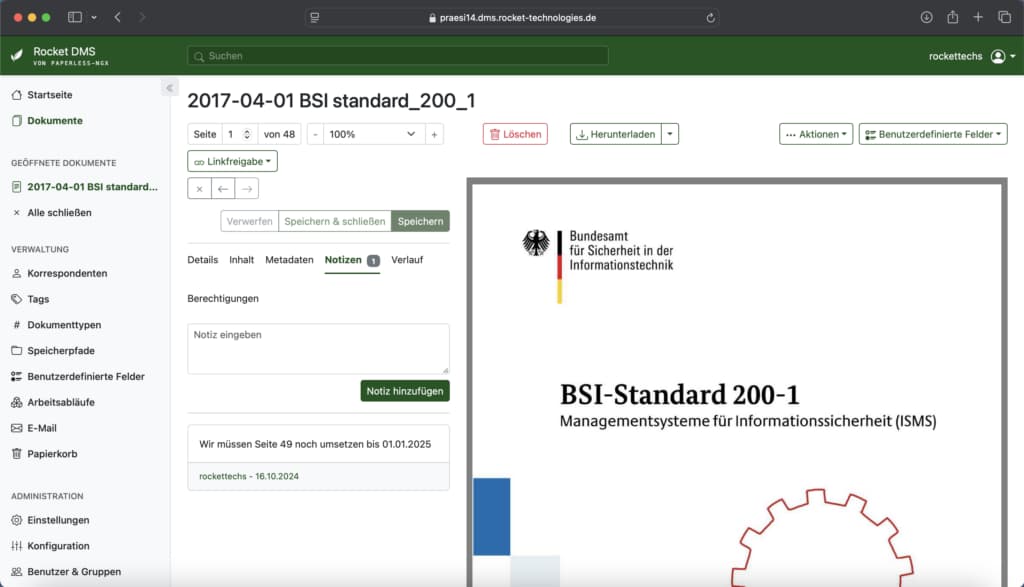Viewport: 1024px width, 587px height.
Task: Open the zoom level 100% dropdown
Action: click(374, 135)
